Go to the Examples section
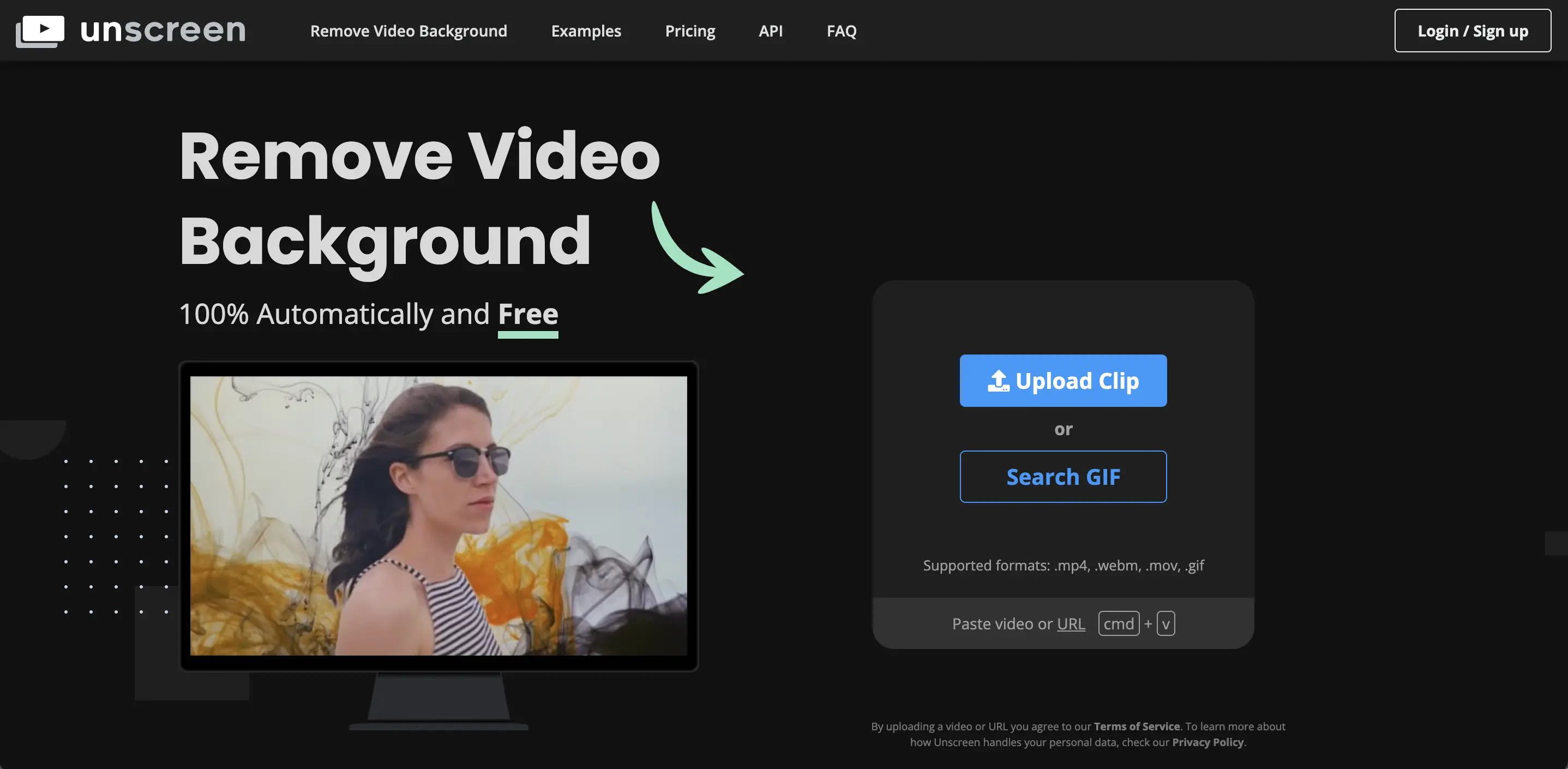This screenshot has height=769, width=1568. (x=586, y=31)
